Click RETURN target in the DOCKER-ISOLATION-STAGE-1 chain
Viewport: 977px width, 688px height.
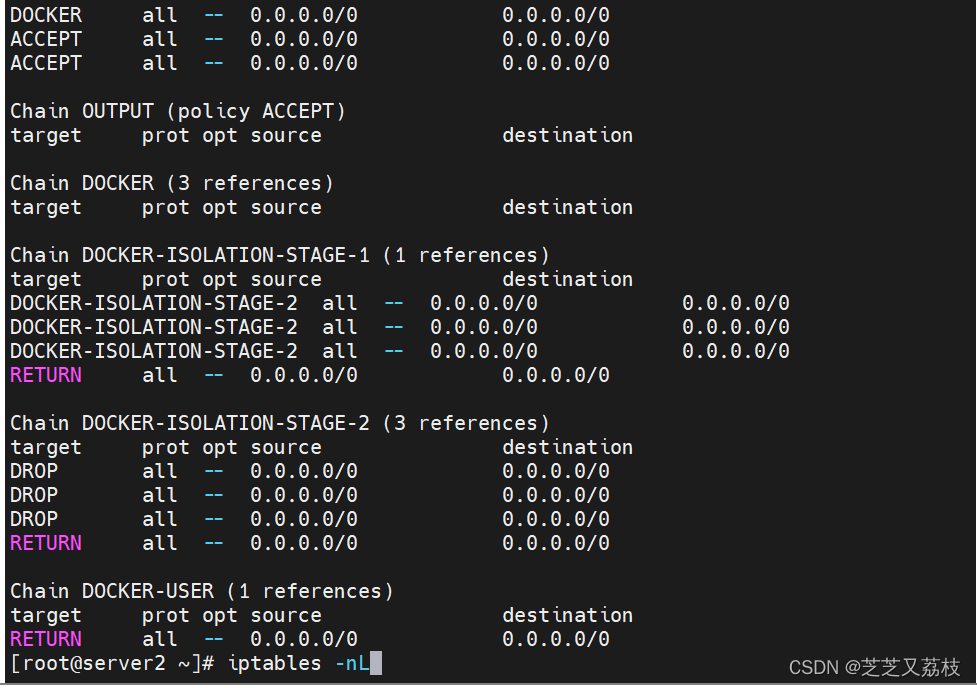tap(46, 375)
